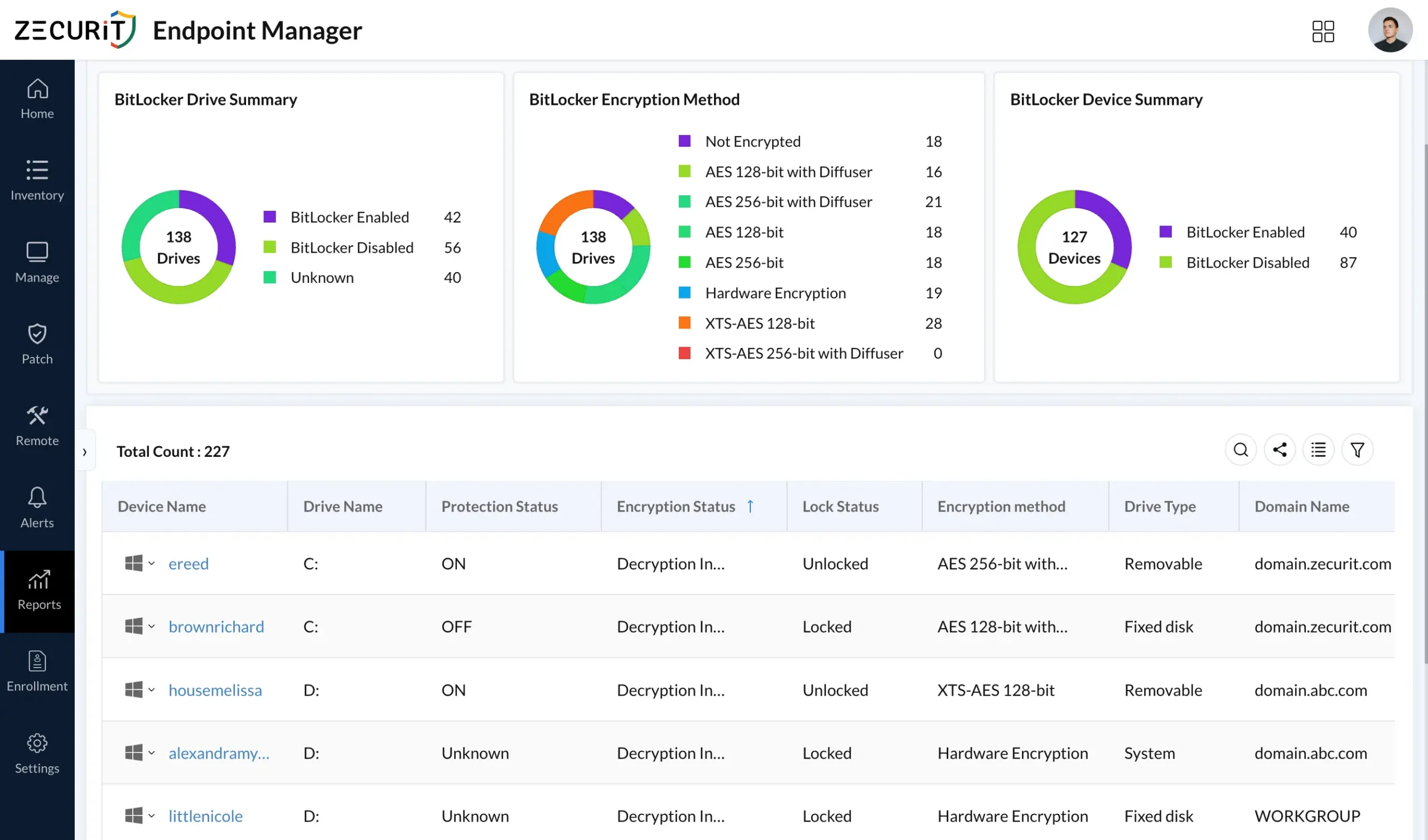Open the Enrollment section
The height and width of the screenshot is (840, 1428).
(x=37, y=672)
